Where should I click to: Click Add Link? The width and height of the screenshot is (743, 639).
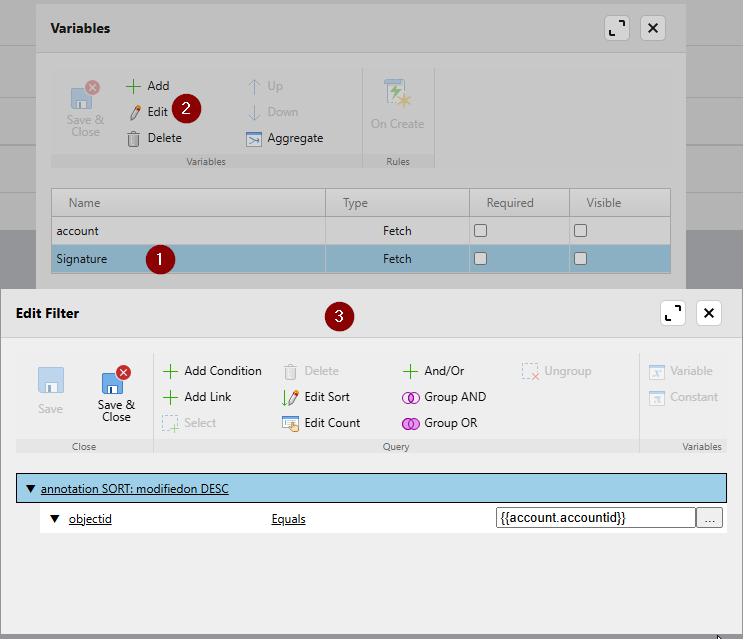[197, 397]
